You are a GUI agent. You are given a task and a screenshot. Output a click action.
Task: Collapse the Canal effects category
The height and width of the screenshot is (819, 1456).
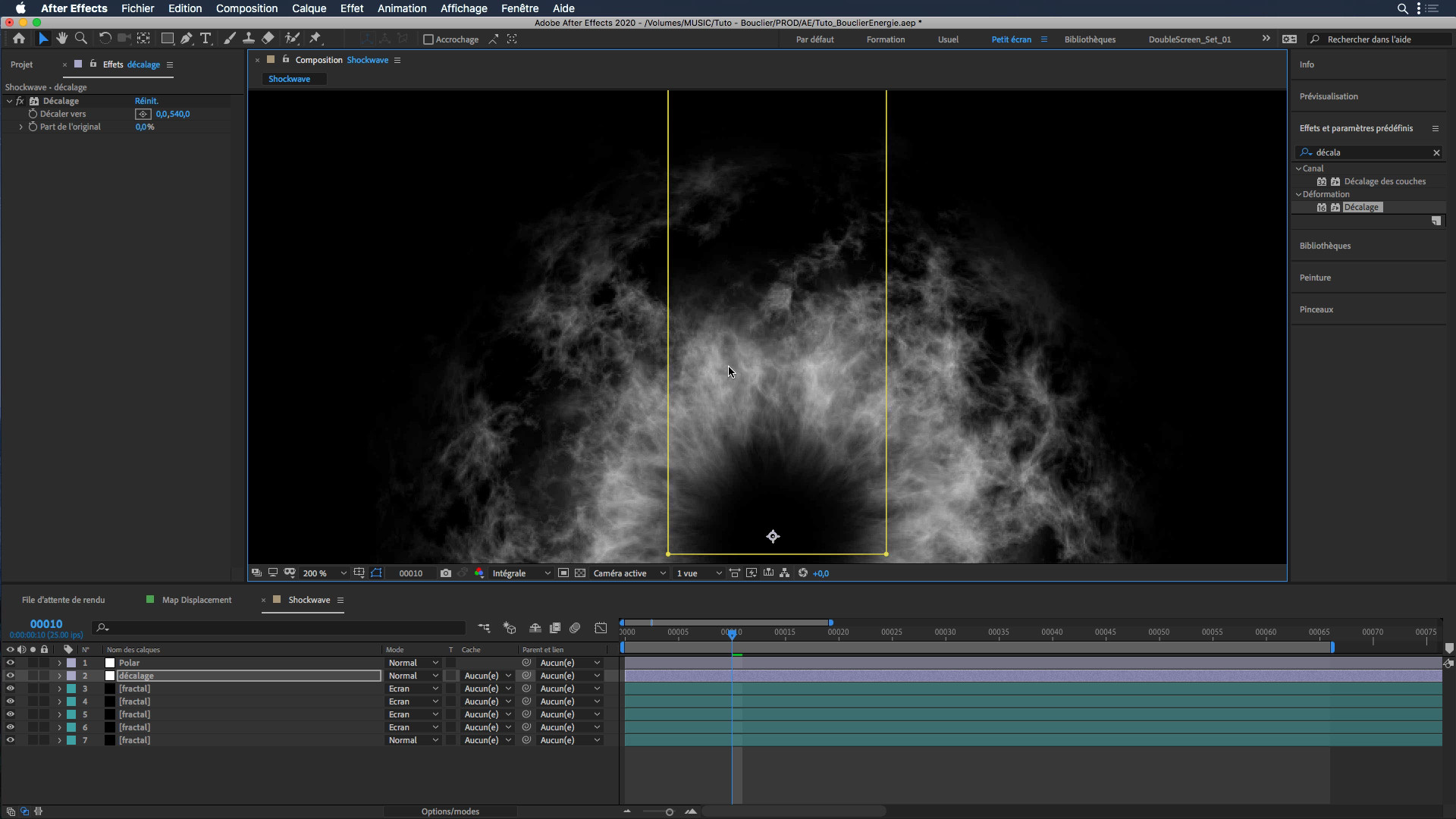click(1298, 168)
